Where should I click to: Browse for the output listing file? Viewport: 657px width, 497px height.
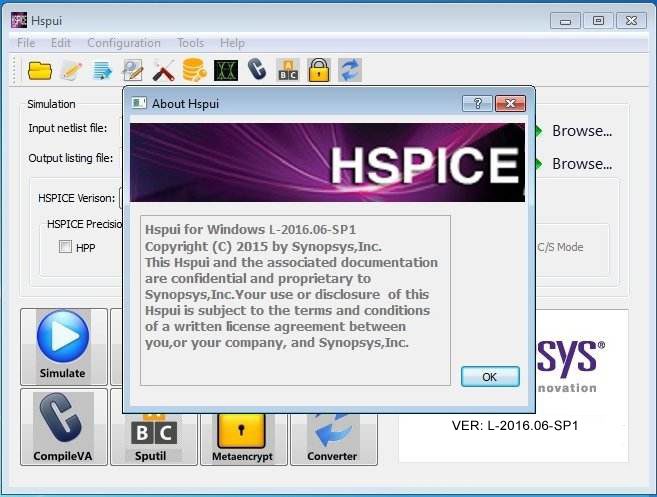click(x=582, y=163)
